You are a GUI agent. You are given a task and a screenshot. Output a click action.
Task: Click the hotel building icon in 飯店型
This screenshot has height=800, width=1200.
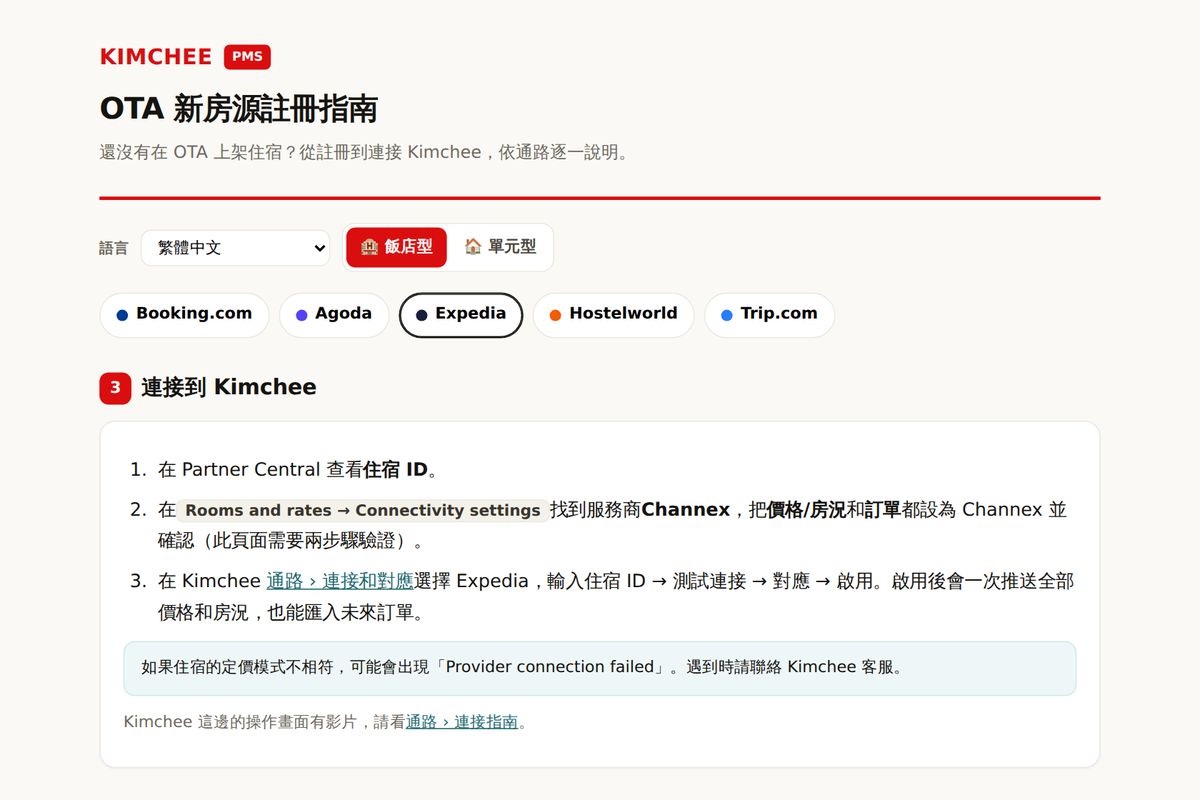pos(369,247)
